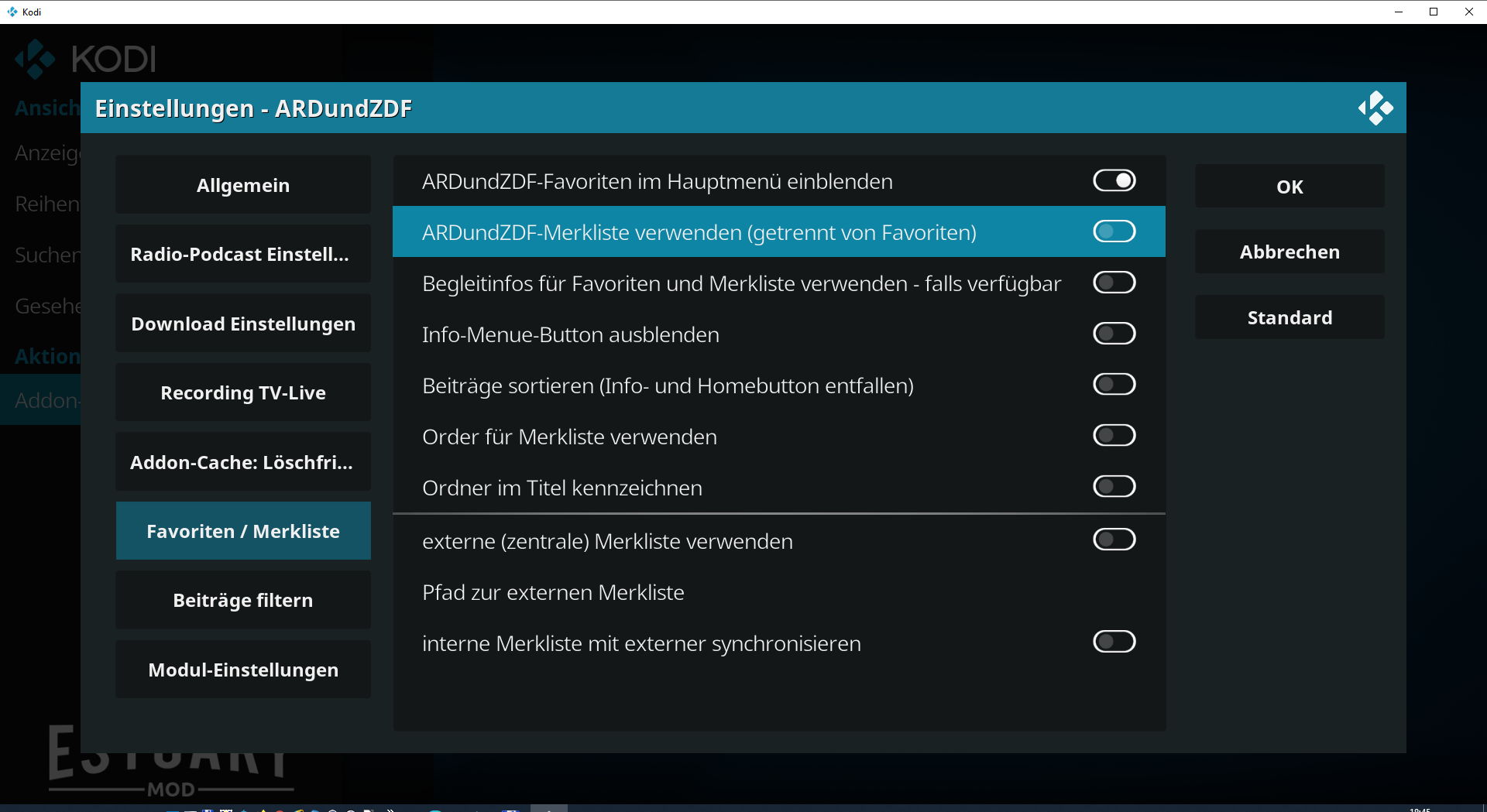The width and height of the screenshot is (1487, 812).
Task: Open Addon-Cache: Löschfristen category
Action: coord(243,462)
